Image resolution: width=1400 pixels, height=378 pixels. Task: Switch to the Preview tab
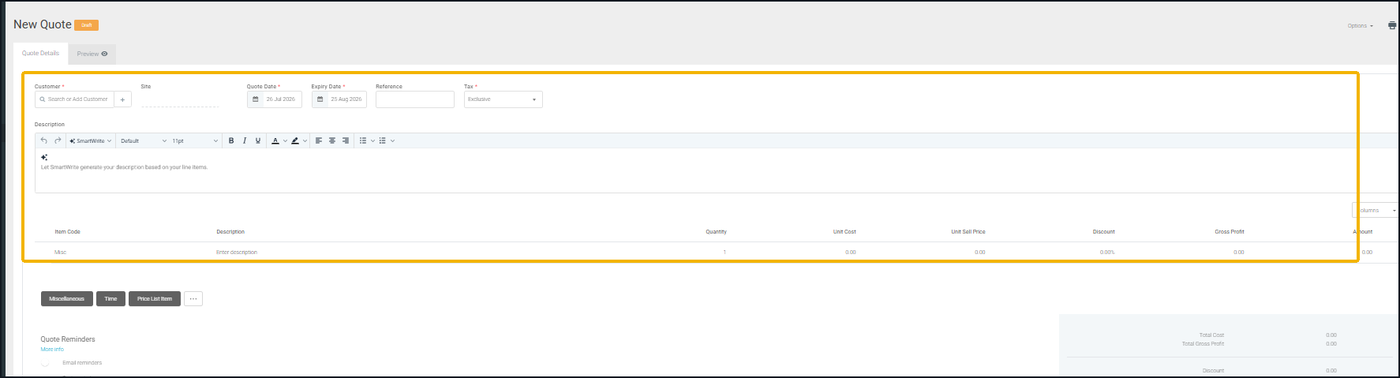[92, 53]
